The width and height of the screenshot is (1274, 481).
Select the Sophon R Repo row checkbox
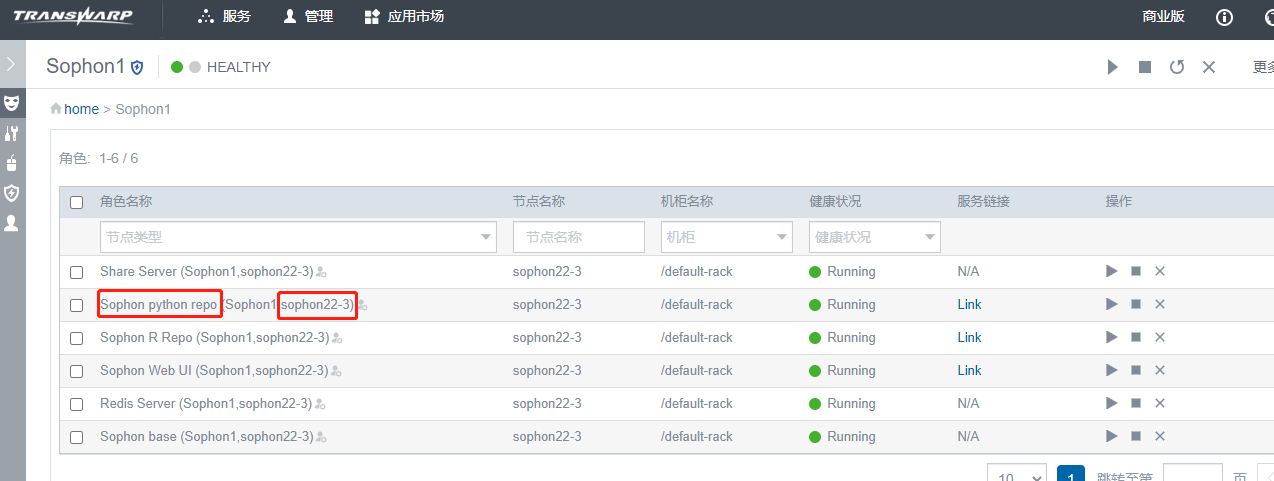[x=77, y=338]
